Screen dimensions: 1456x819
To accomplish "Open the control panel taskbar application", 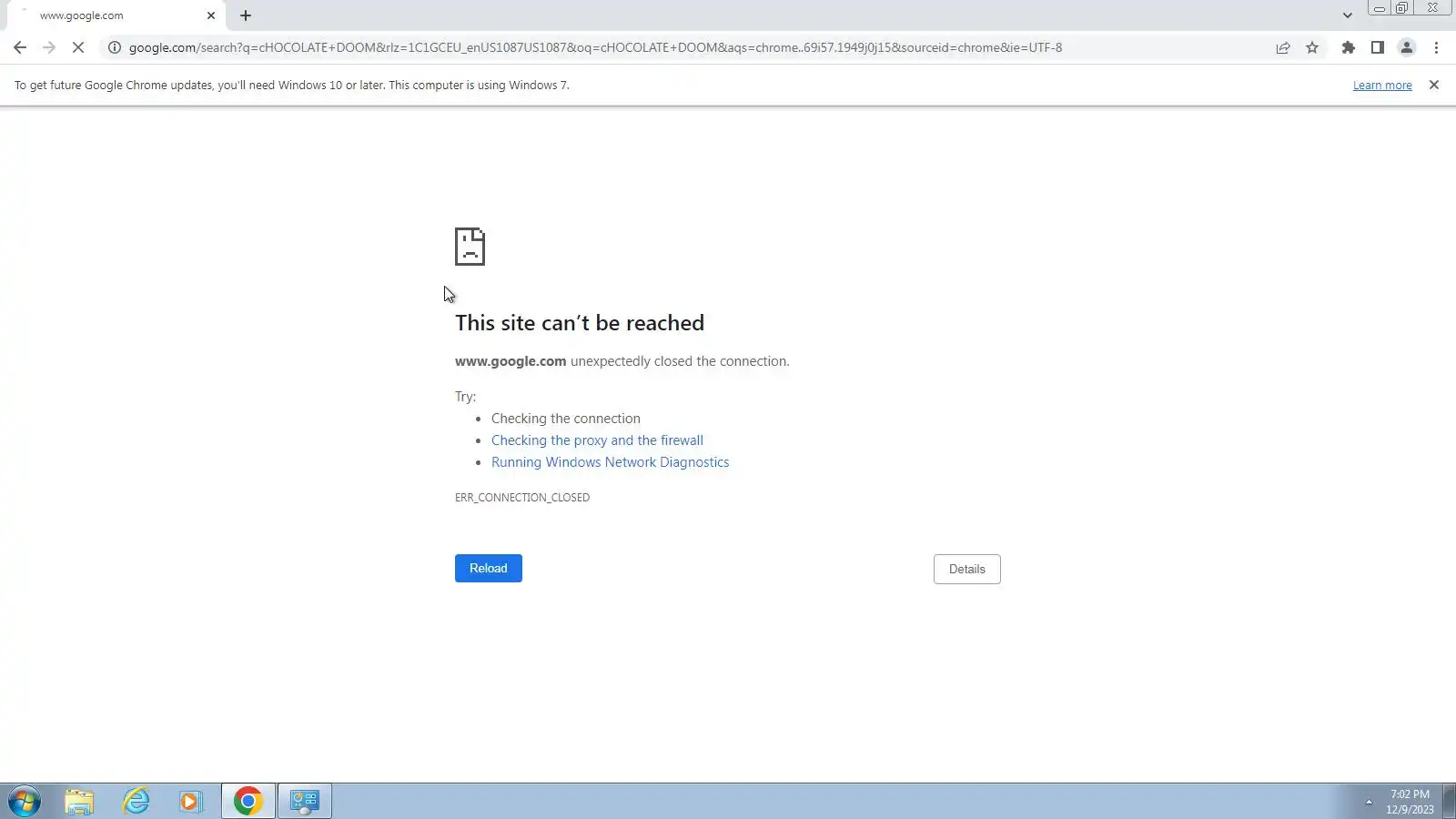I will coord(304,801).
